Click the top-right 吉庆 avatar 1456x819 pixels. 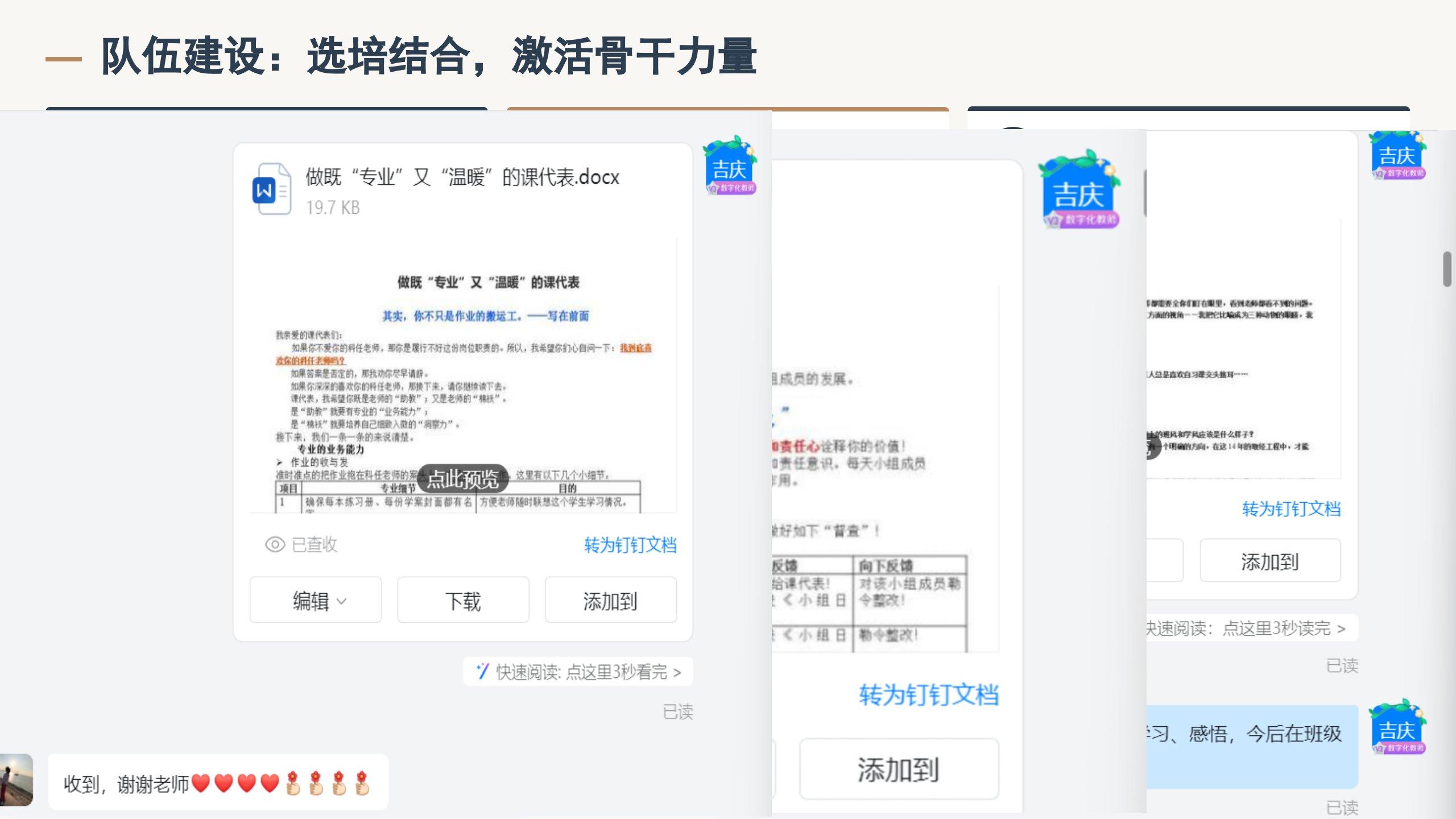click(1399, 155)
